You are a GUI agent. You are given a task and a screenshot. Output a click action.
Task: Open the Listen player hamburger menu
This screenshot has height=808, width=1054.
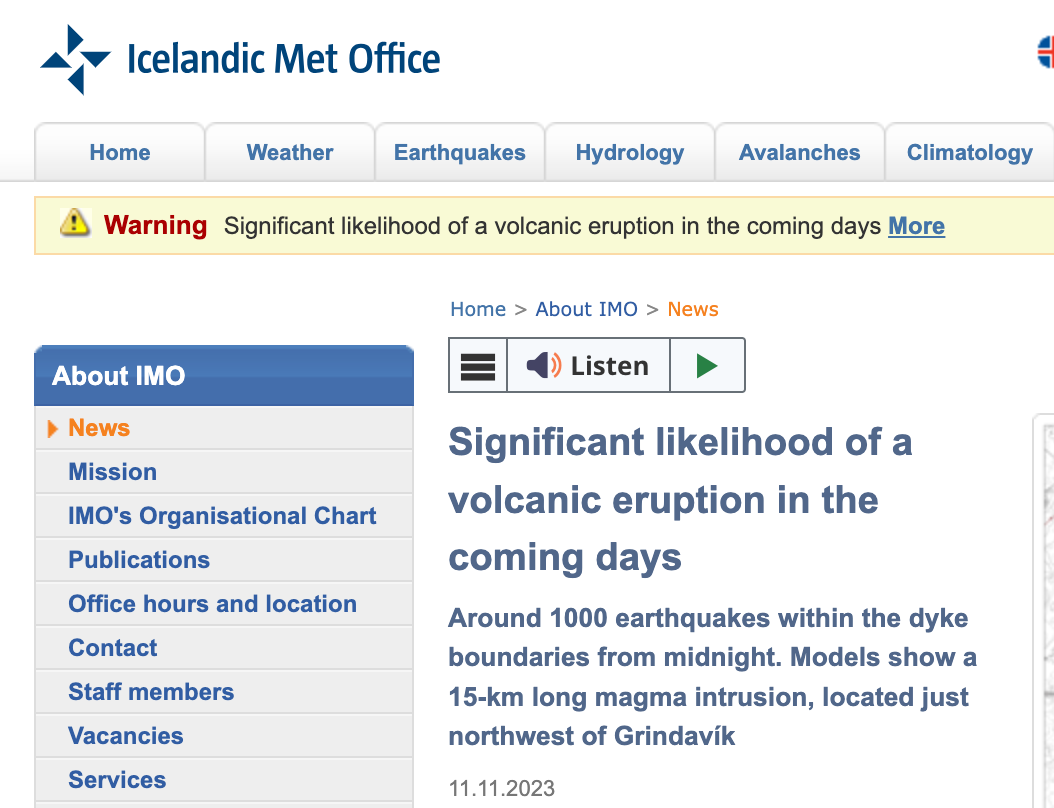pyautogui.click(x=478, y=366)
